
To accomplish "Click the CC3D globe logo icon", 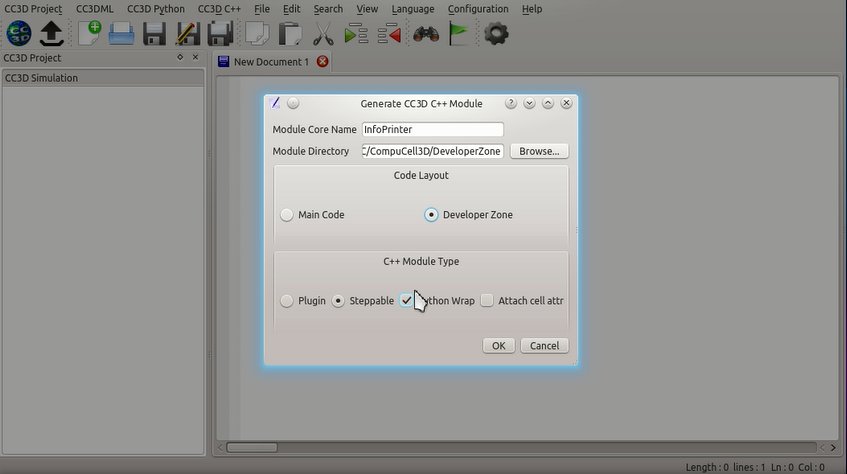I will click(18, 34).
